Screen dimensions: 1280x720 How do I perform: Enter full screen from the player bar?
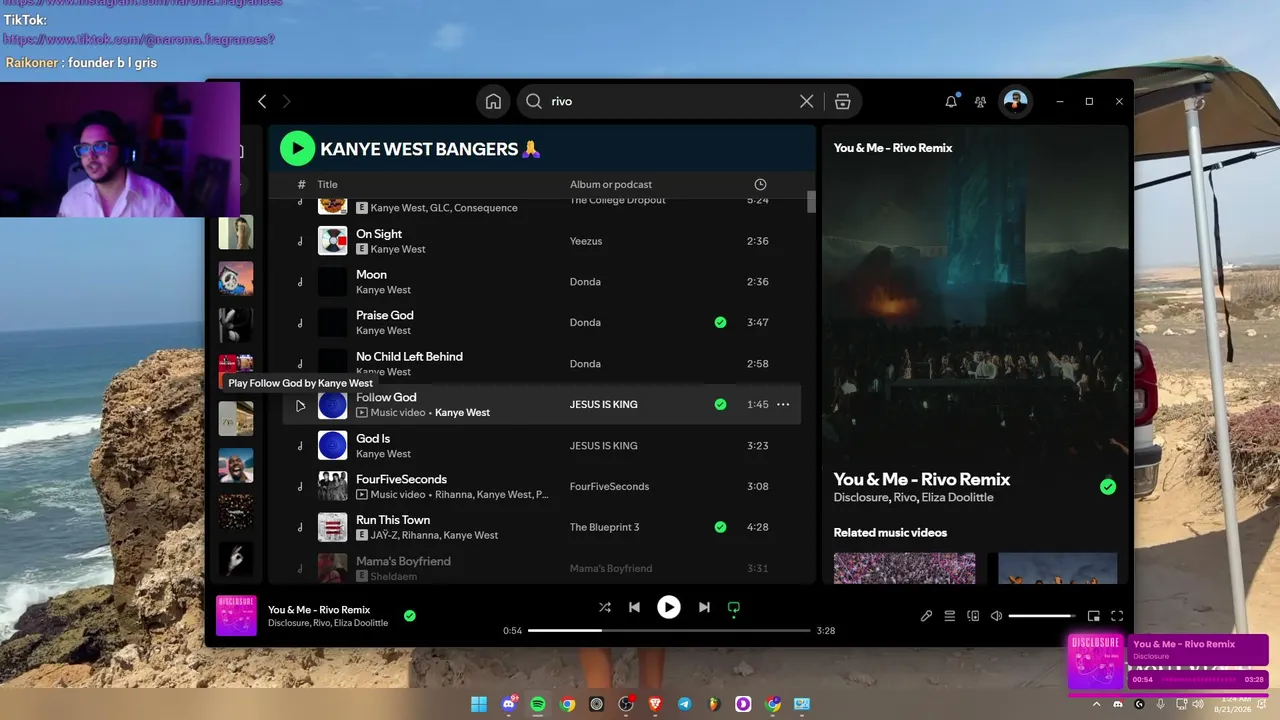1117,616
